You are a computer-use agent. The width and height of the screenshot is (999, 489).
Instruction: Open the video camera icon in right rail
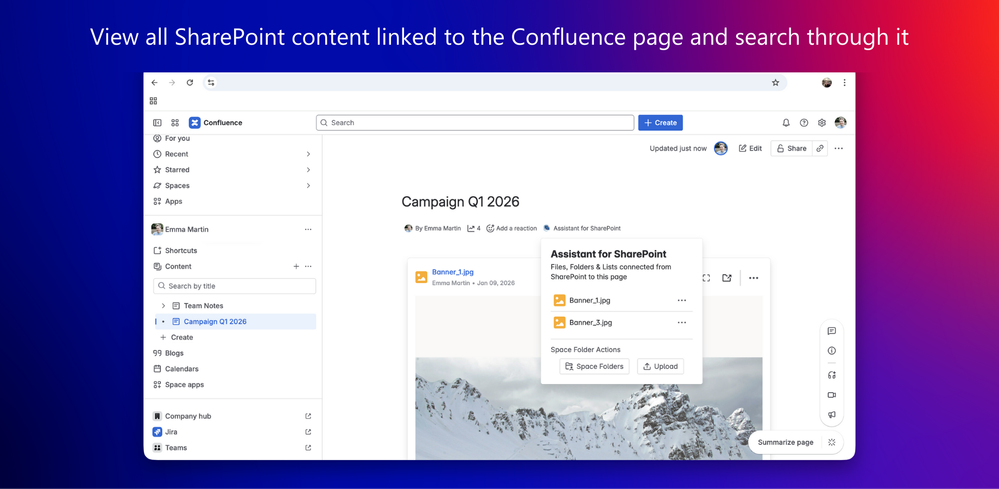coord(831,395)
